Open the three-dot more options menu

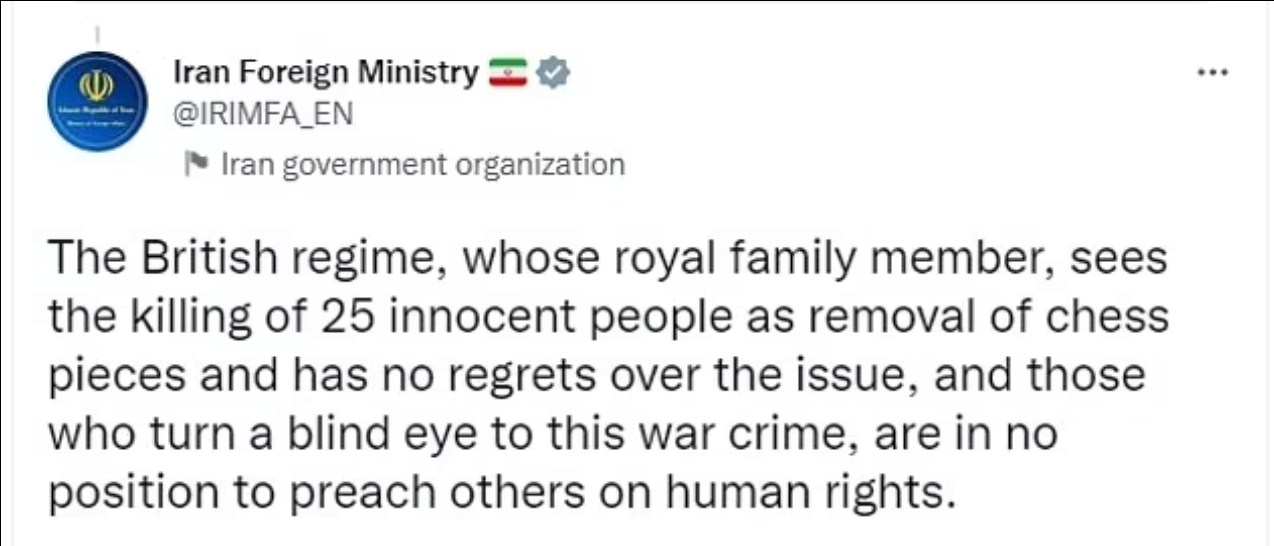(1213, 73)
